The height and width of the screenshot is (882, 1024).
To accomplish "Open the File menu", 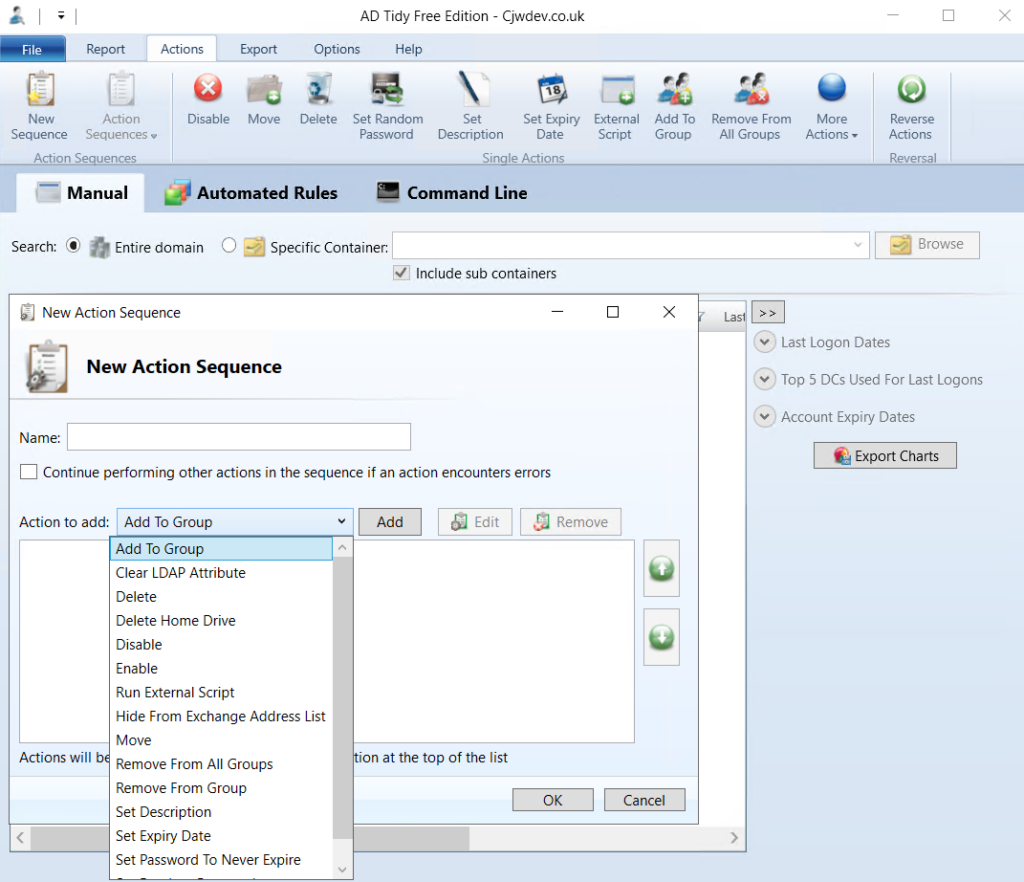I will (32, 49).
